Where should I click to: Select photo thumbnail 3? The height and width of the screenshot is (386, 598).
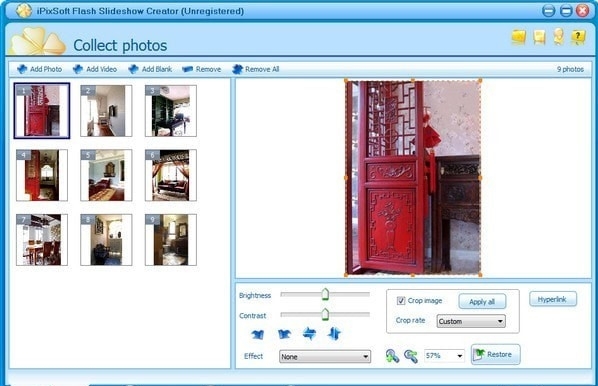tap(170, 111)
